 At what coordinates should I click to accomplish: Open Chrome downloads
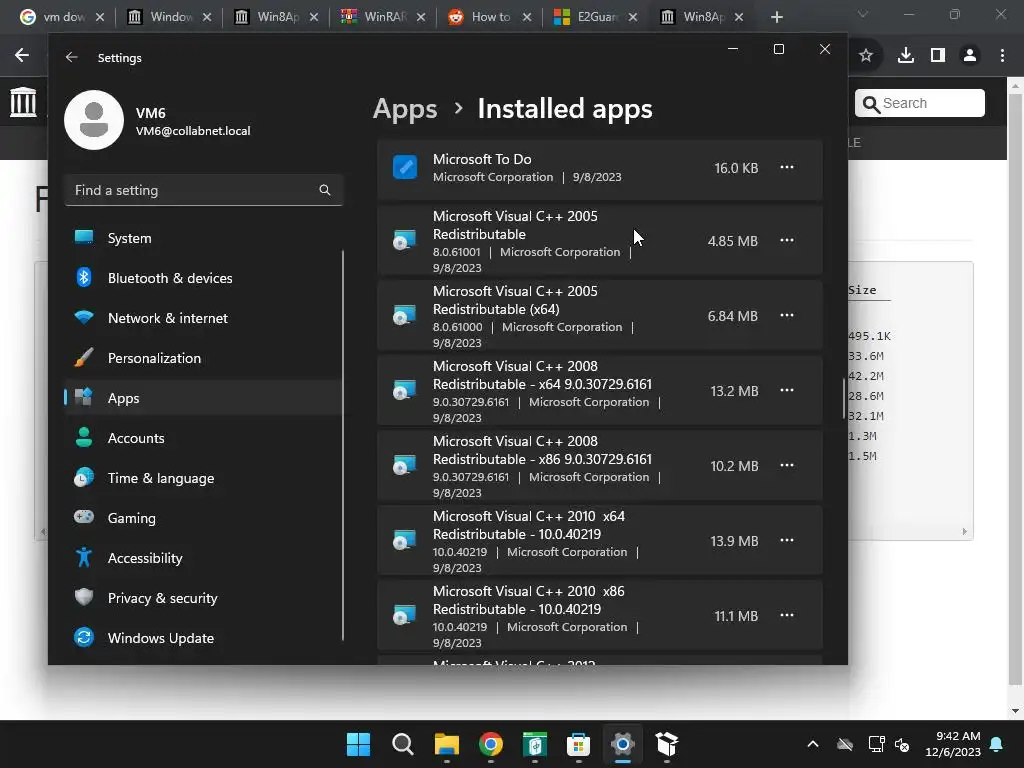tap(906, 56)
